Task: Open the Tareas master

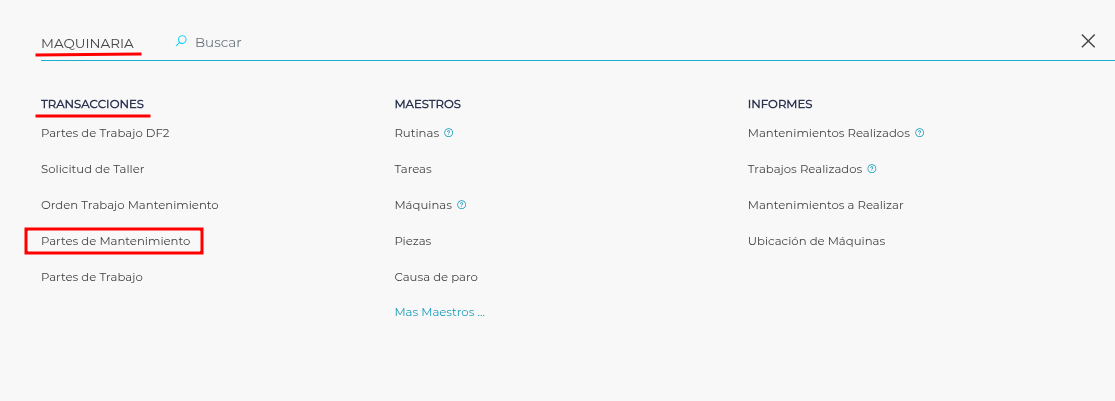Action: [413, 169]
